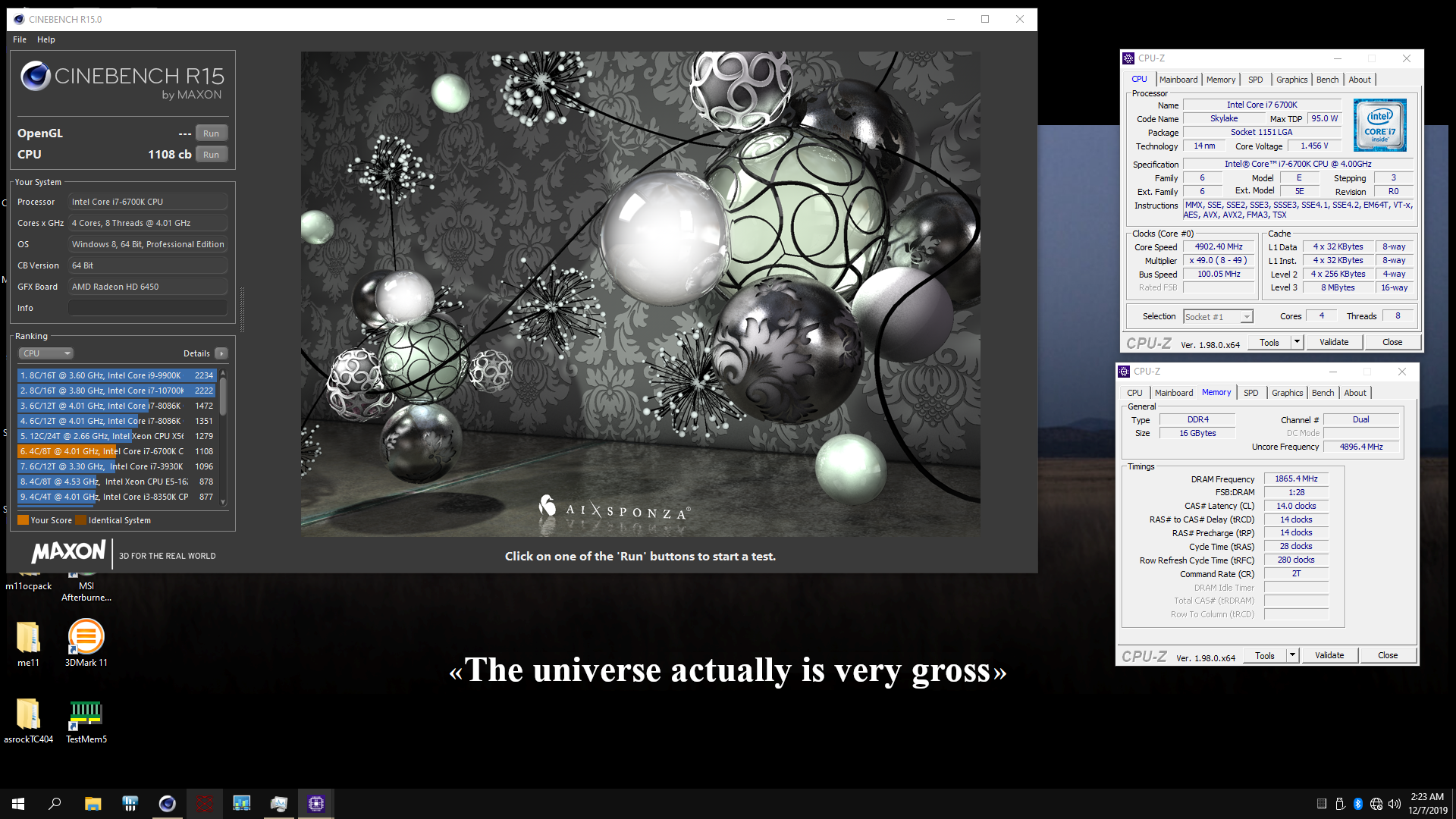Switch to Graphics tab in top CPU-Z window
This screenshot has width=1456, height=819.
[x=1291, y=80]
